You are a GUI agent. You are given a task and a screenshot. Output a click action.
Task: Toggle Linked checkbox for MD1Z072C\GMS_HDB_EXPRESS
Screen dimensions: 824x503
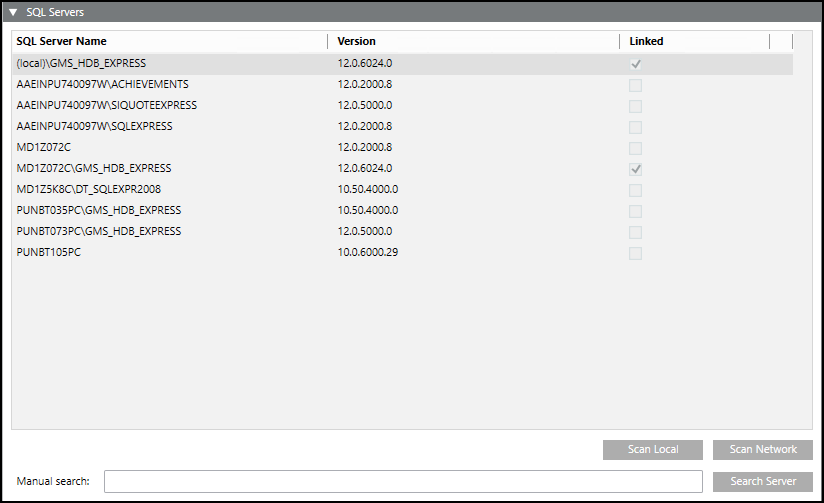coord(635,169)
